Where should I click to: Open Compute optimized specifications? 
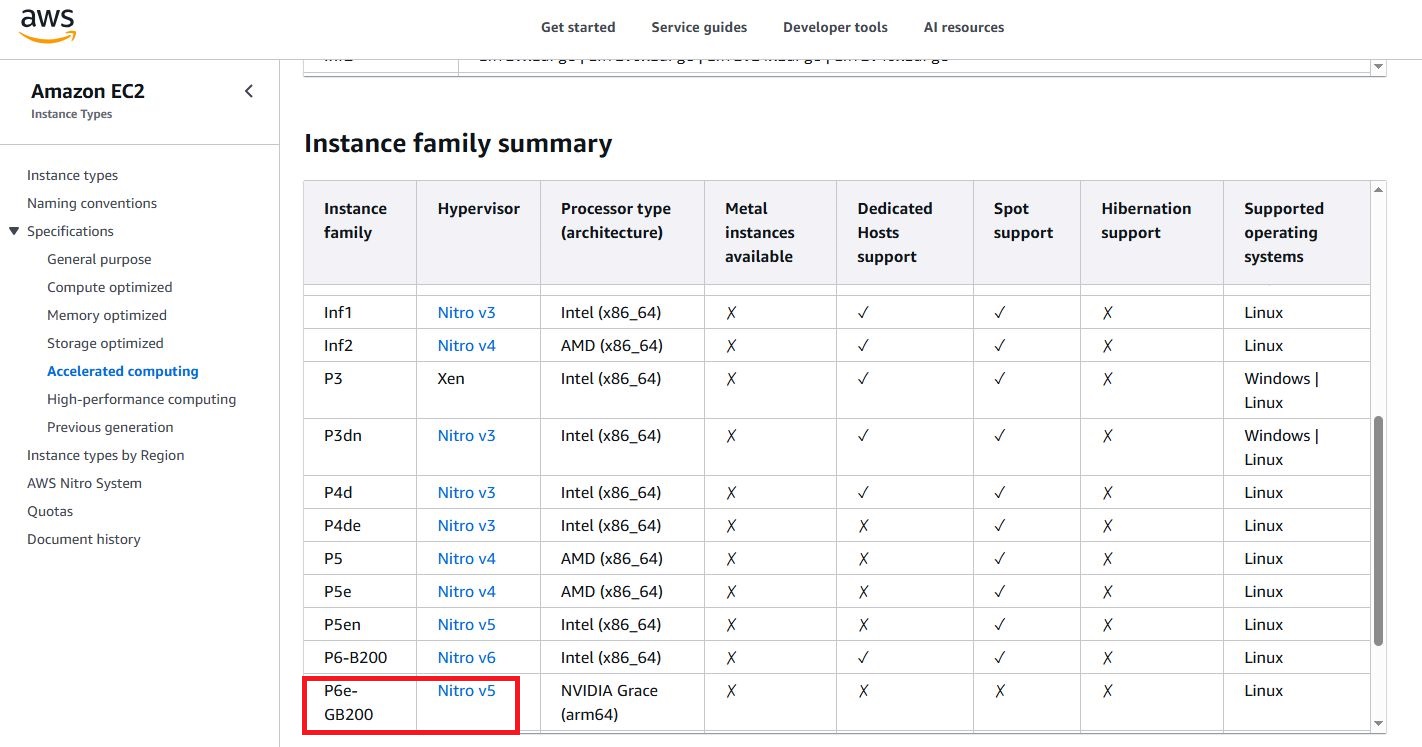[110, 287]
